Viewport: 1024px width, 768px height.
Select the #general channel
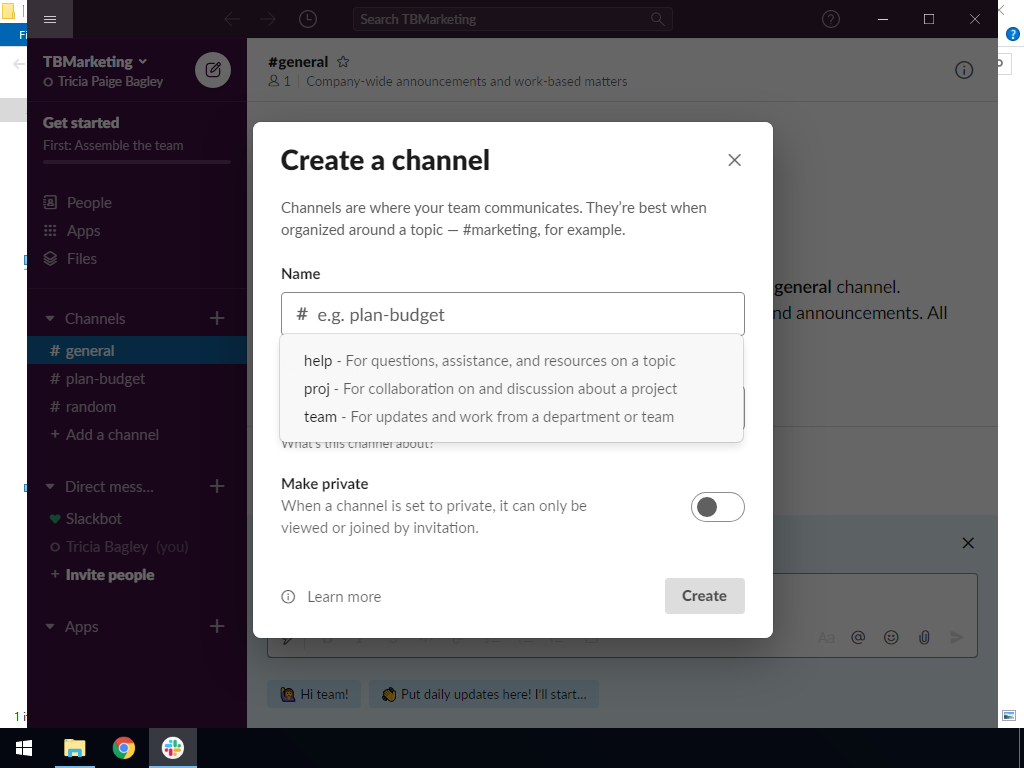pyautogui.click(x=137, y=351)
